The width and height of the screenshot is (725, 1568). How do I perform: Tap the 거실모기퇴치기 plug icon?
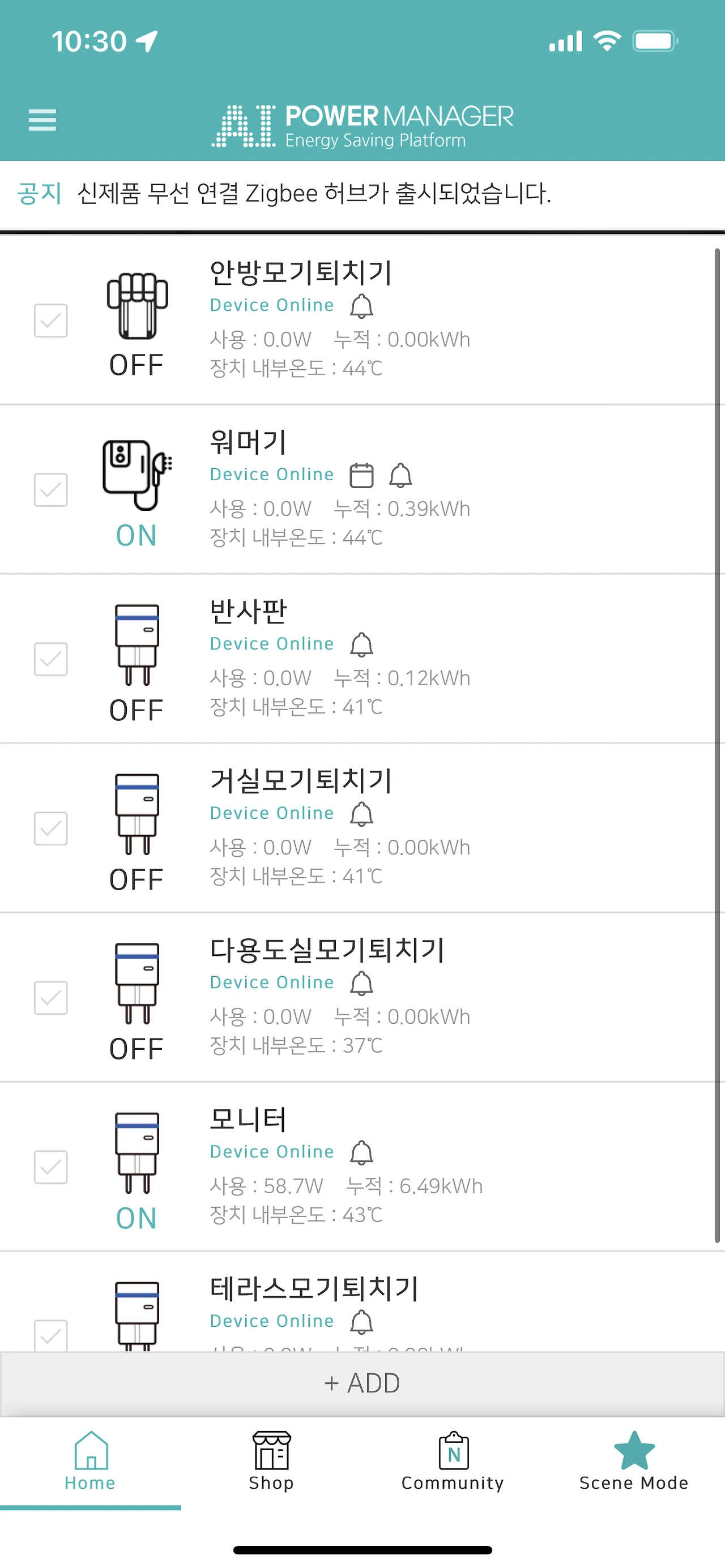click(x=137, y=814)
